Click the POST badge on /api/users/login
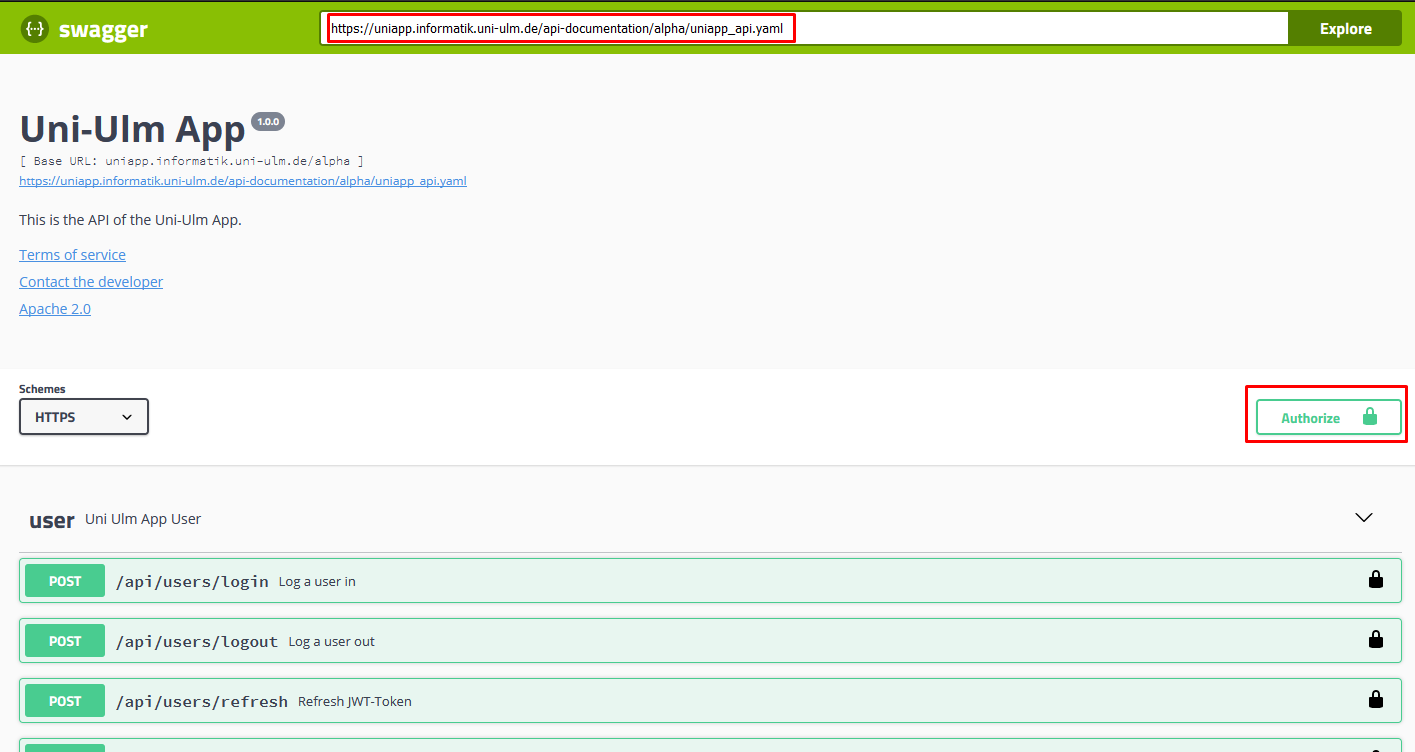This screenshot has height=752, width=1415. pos(65,581)
